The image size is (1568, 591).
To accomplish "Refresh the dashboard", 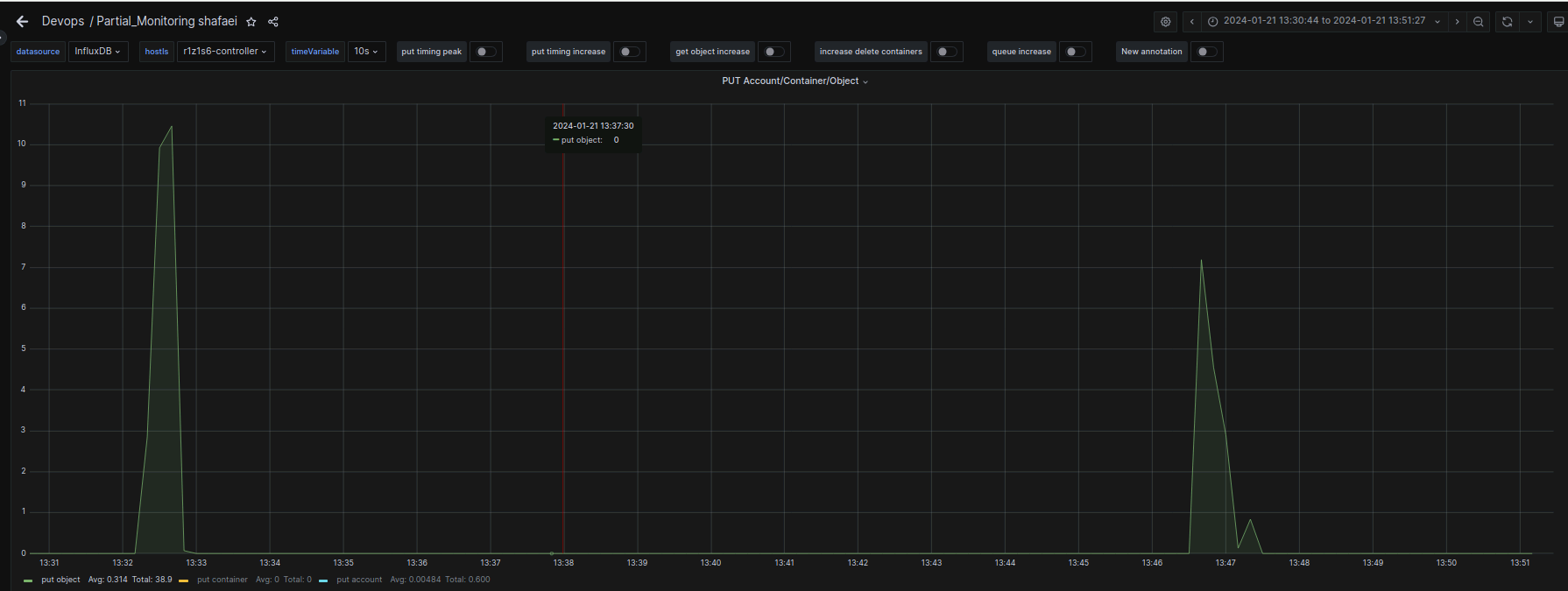I will [x=1507, y=22].
